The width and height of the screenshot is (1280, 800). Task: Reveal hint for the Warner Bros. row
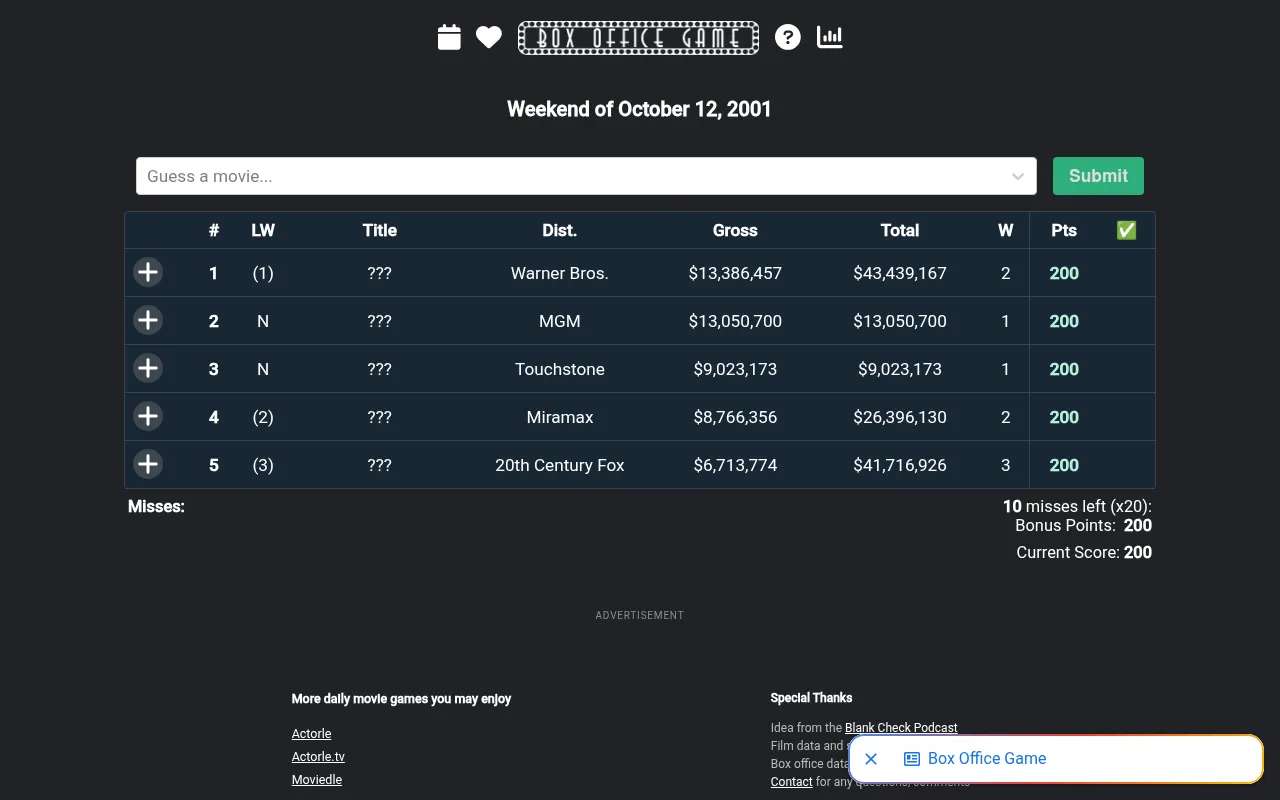(x=148, y=272)
